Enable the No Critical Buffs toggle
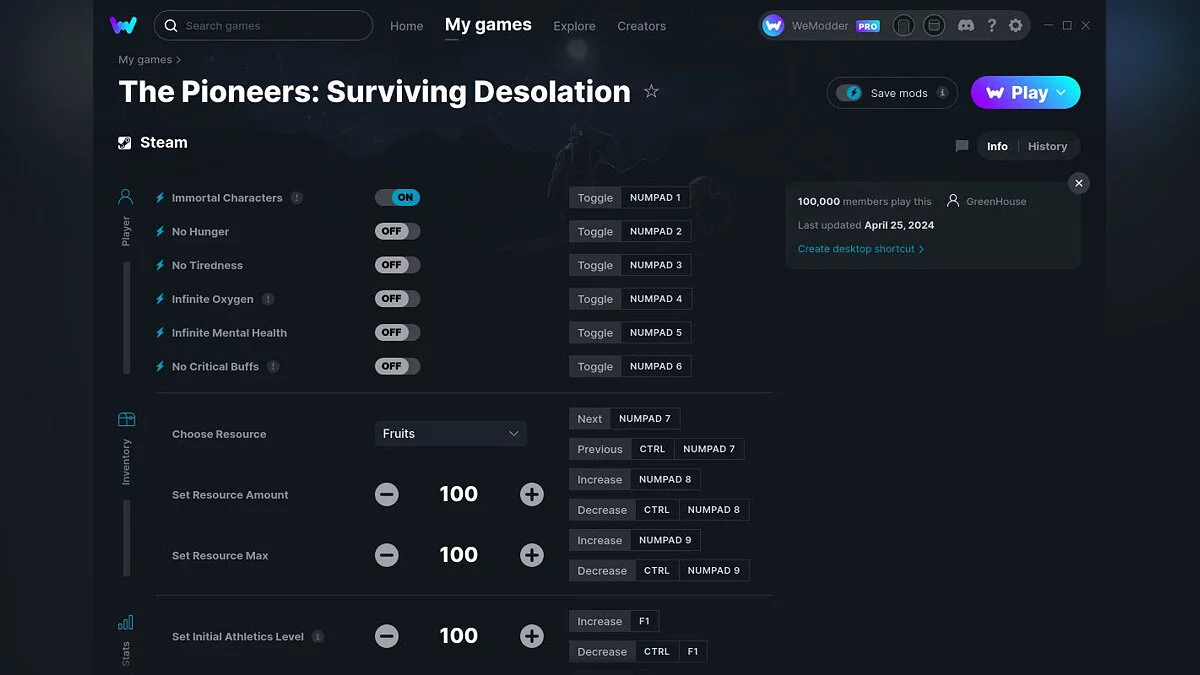This screenshot has height=675, width=1200. click(398, 366)
